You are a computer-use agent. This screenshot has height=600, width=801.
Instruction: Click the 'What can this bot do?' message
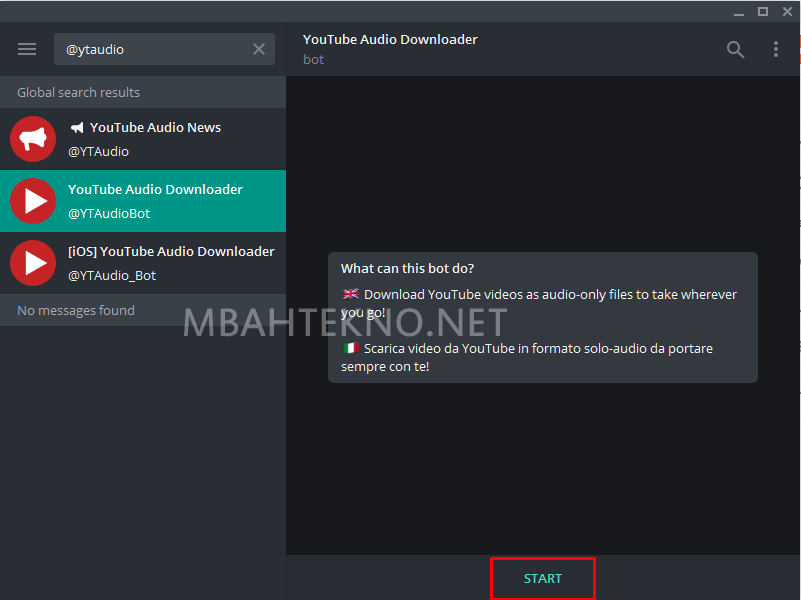[543, 317]
